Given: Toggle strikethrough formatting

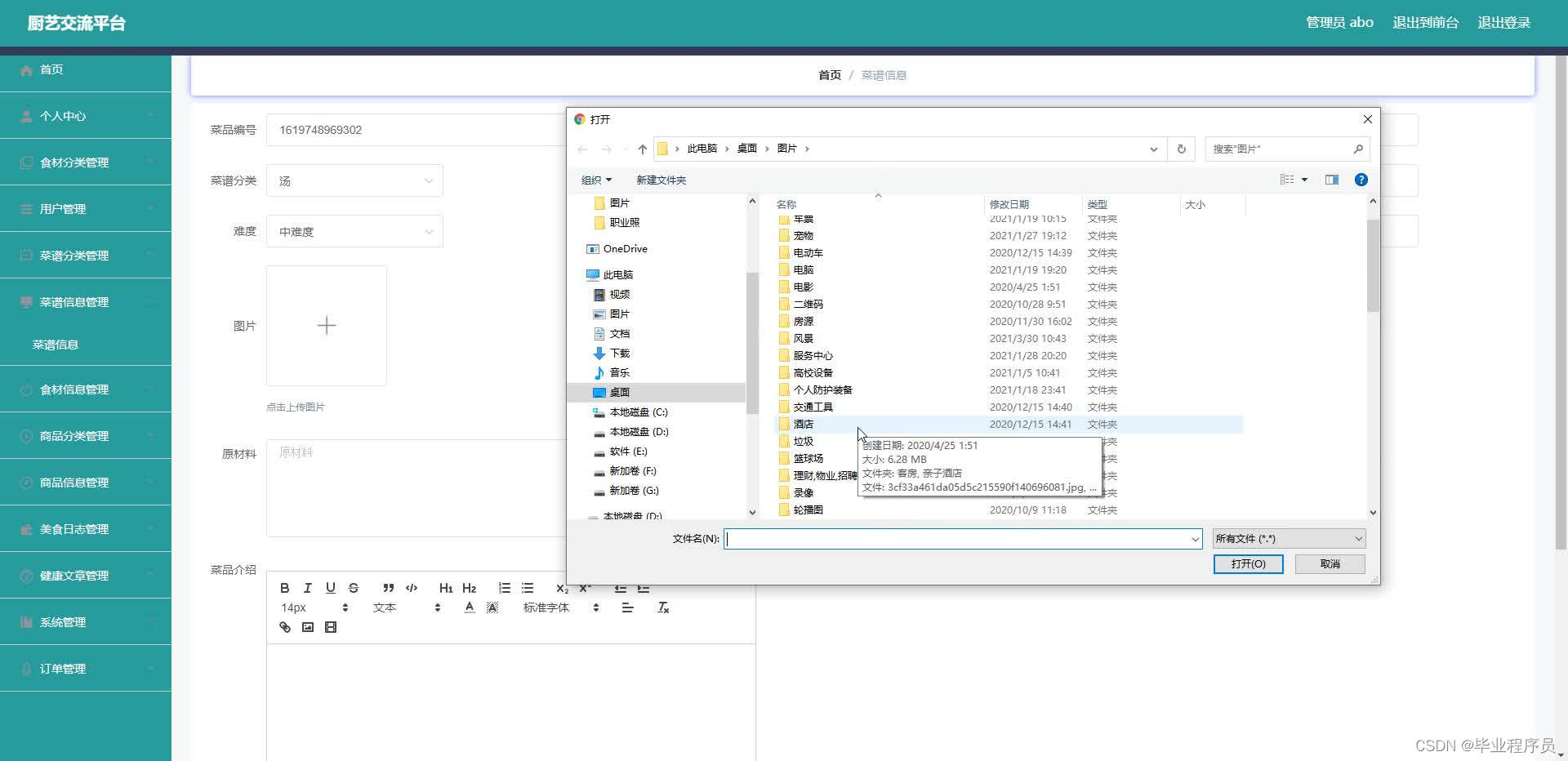Looking at the screenshot, I should pyautogui.click(x=353, y=588).
